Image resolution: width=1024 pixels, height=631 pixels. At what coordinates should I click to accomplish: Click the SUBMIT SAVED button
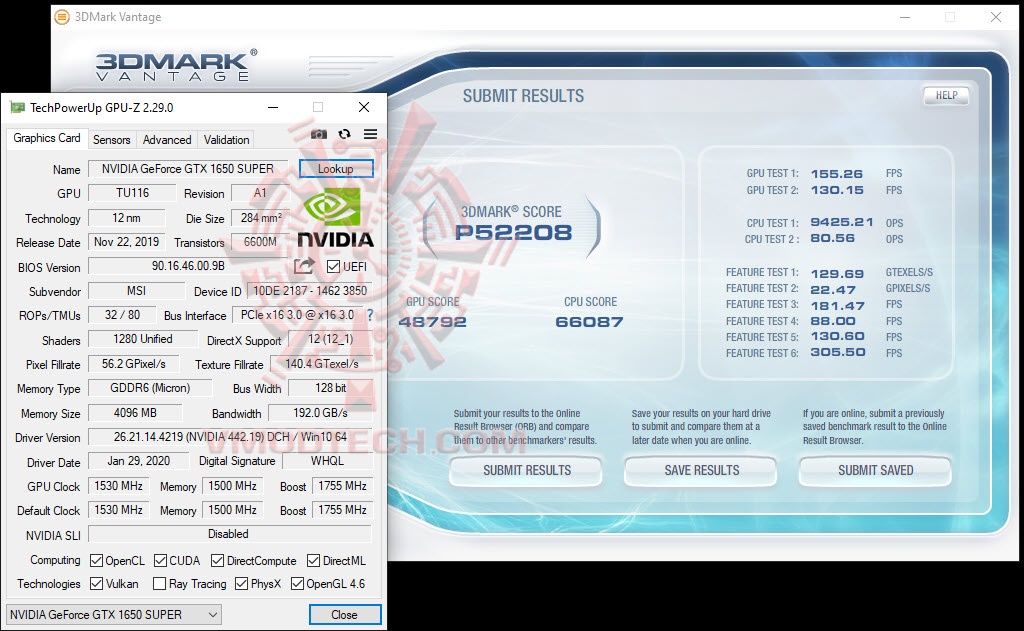point(875,470)
